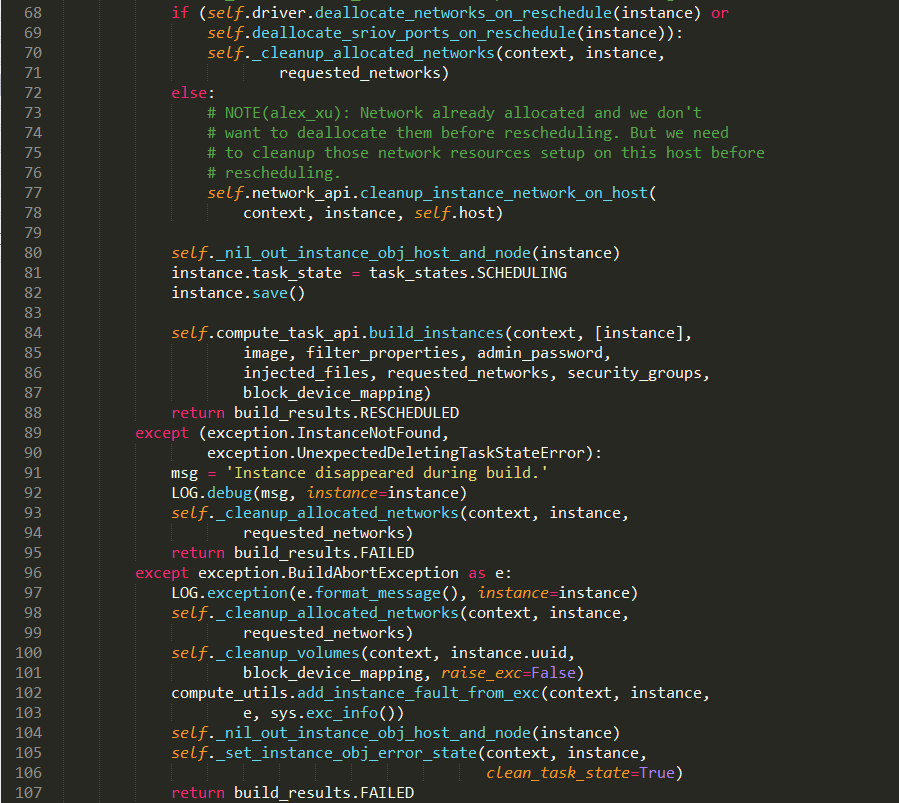Click 'injected_files' on line 86
899x803 pixels.
pos(306,373)
